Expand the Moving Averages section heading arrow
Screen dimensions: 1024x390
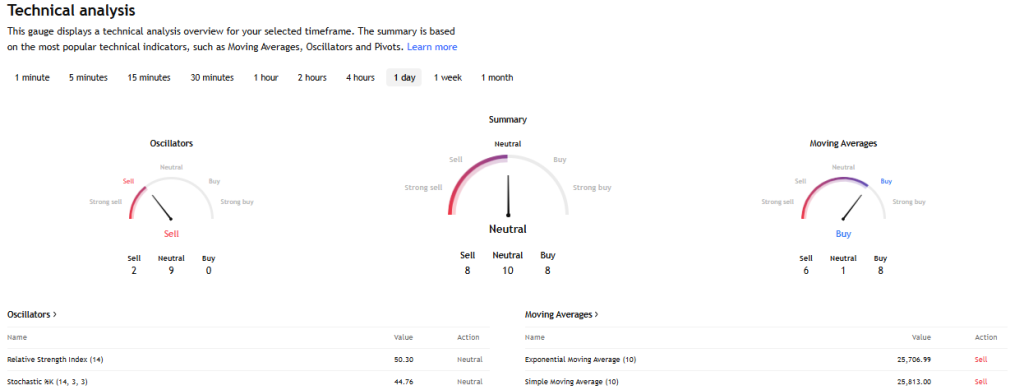[x=596, y=315]
